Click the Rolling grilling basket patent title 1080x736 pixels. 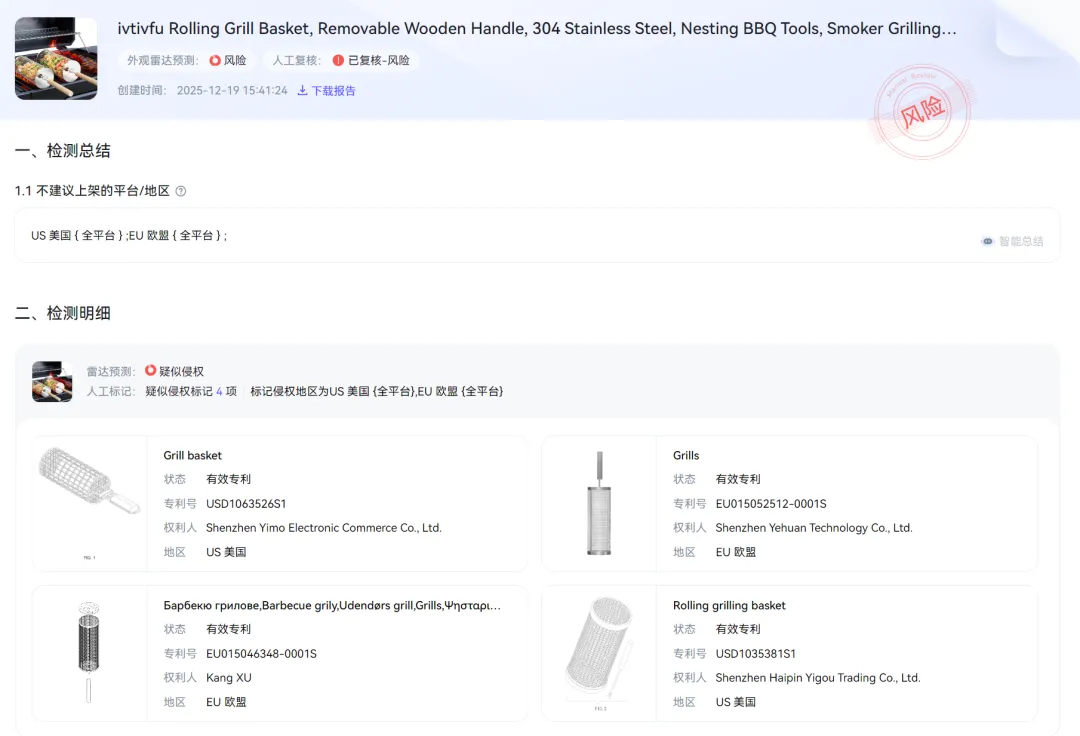tap(729, 606)
